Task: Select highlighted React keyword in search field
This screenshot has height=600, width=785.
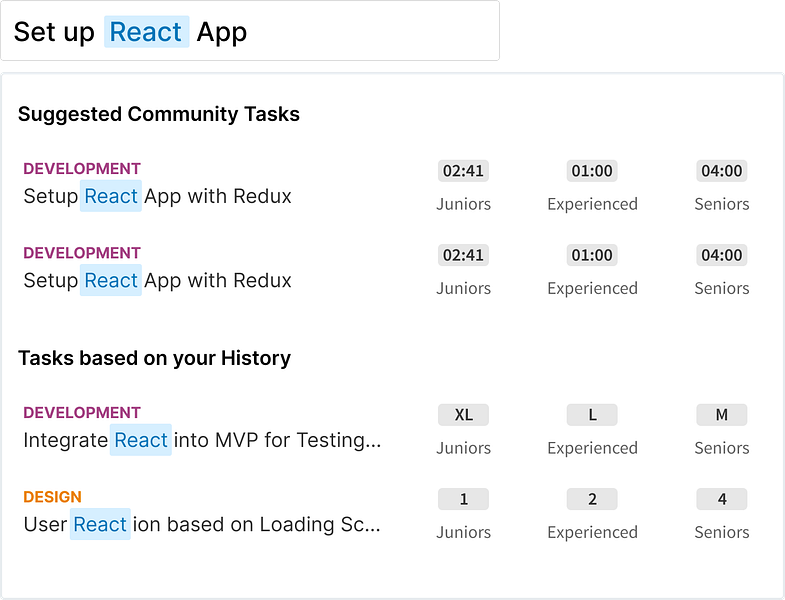Action: (x=146, y=32)
